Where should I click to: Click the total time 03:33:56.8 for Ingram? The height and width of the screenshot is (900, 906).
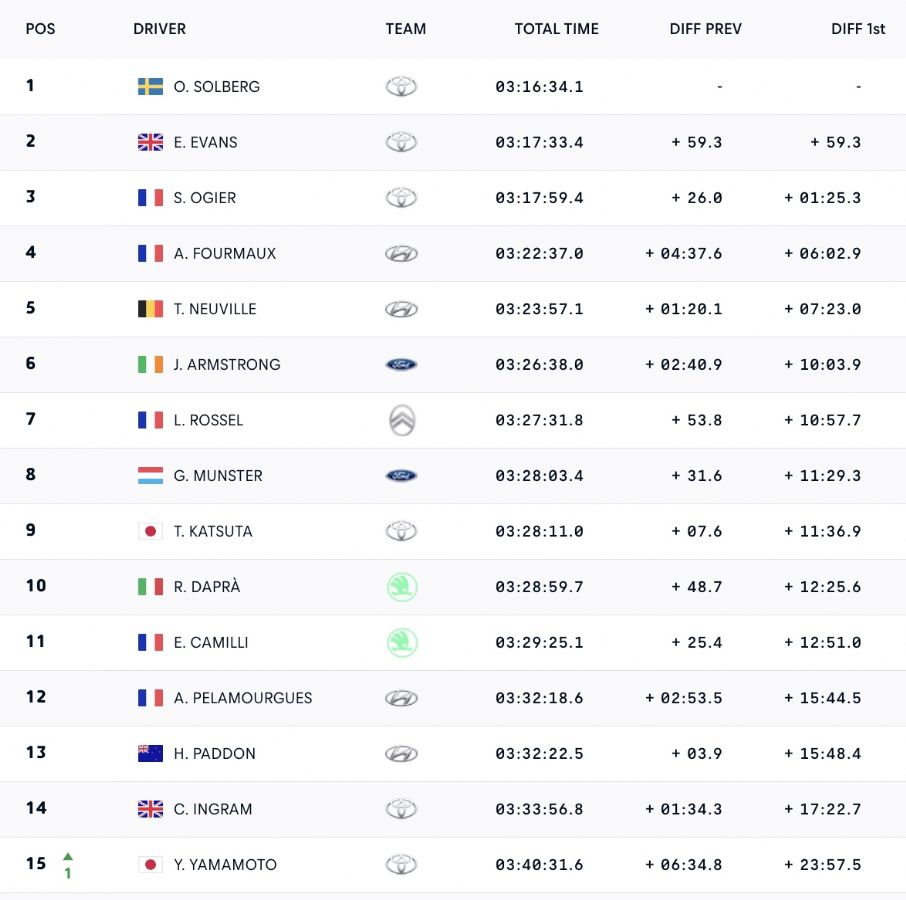pyautogui.click(x=539, y=809)
